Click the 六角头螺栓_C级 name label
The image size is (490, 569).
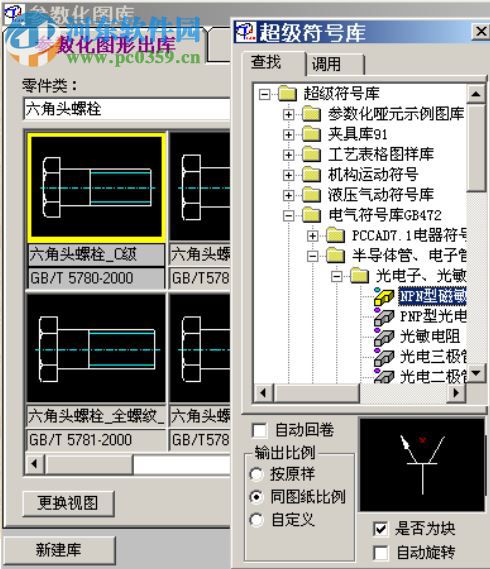coord(97,255)
